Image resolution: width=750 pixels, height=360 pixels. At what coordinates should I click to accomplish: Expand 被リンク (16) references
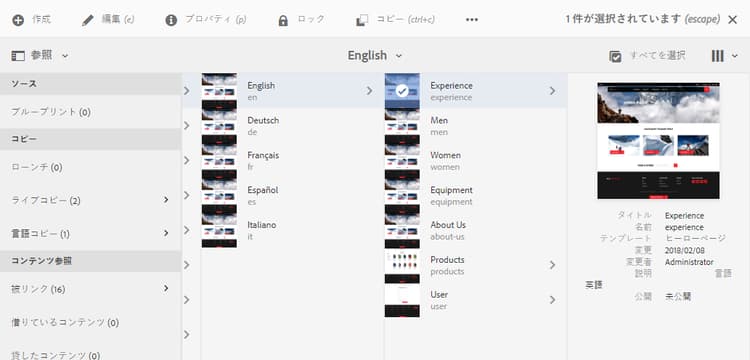[x=166, y=288]
